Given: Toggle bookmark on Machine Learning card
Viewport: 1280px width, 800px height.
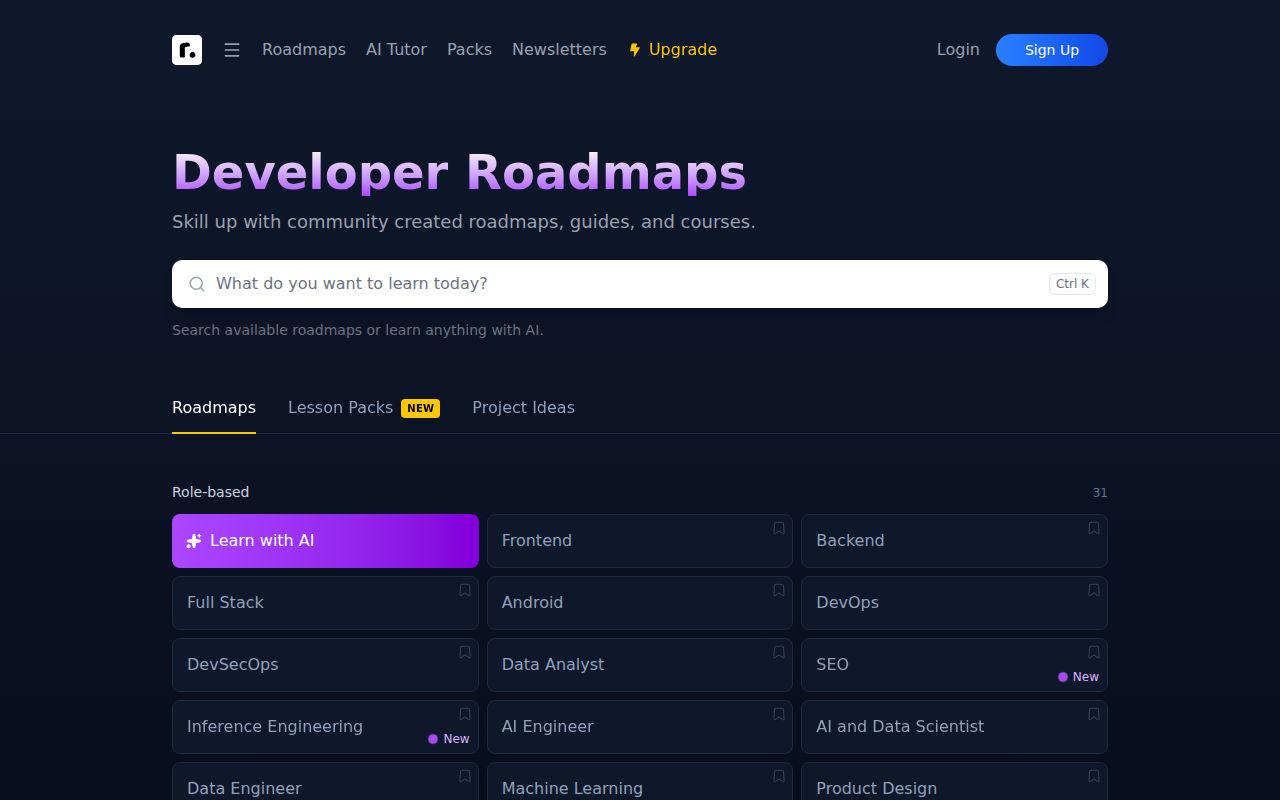Looking at the screenshot, I should (x=779, y=776).
